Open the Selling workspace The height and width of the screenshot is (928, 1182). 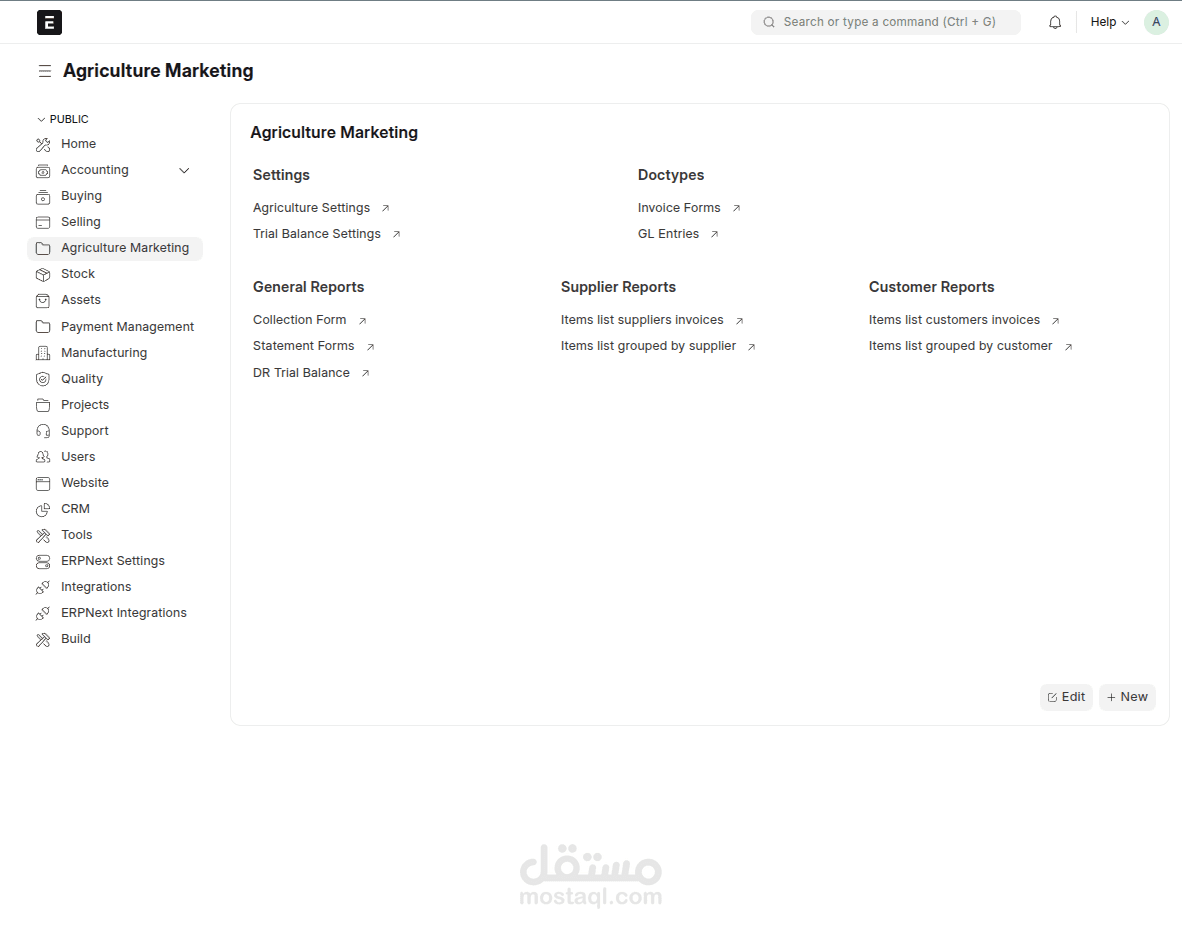[81, 221]
